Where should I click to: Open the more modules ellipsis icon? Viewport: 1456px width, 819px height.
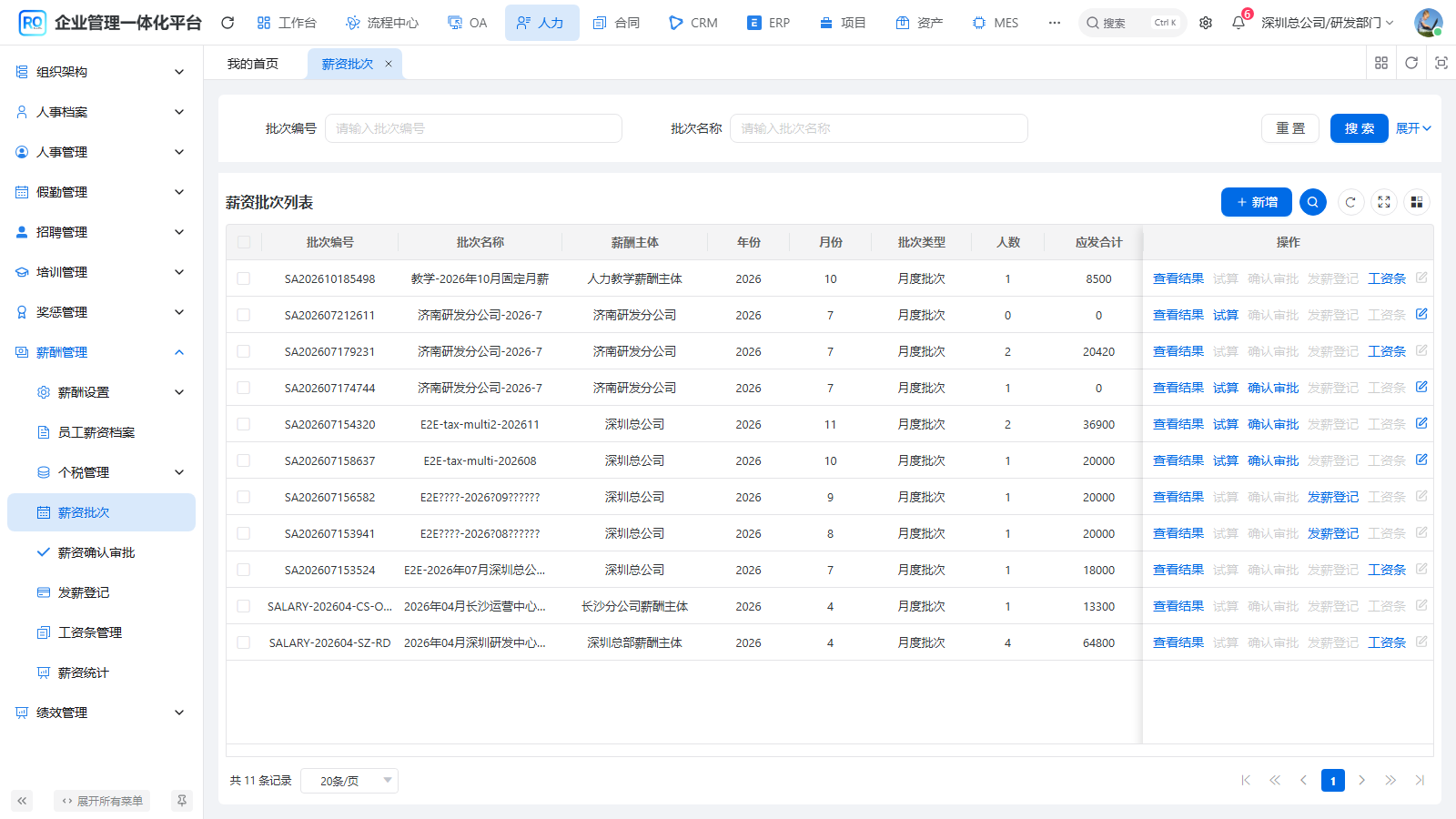tap(1054, 23)
